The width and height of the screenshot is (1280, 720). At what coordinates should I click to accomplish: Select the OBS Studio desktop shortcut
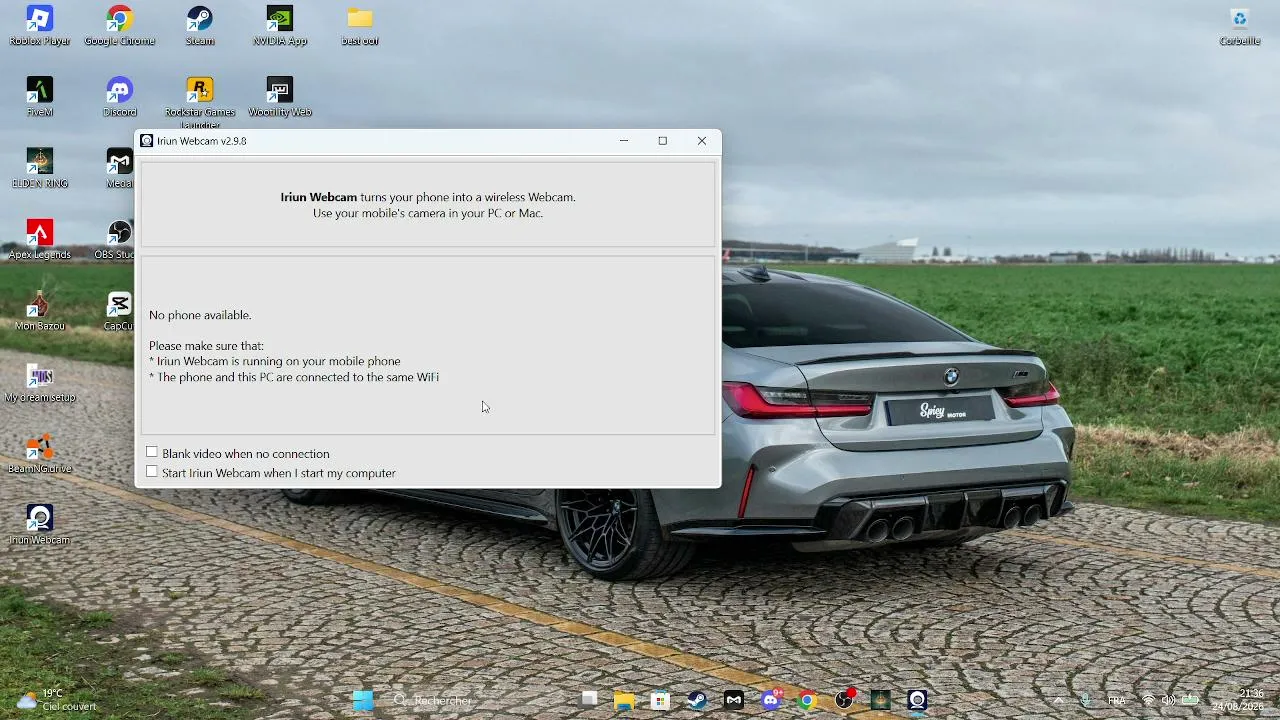pyautogui.click(x=114, y=240)
